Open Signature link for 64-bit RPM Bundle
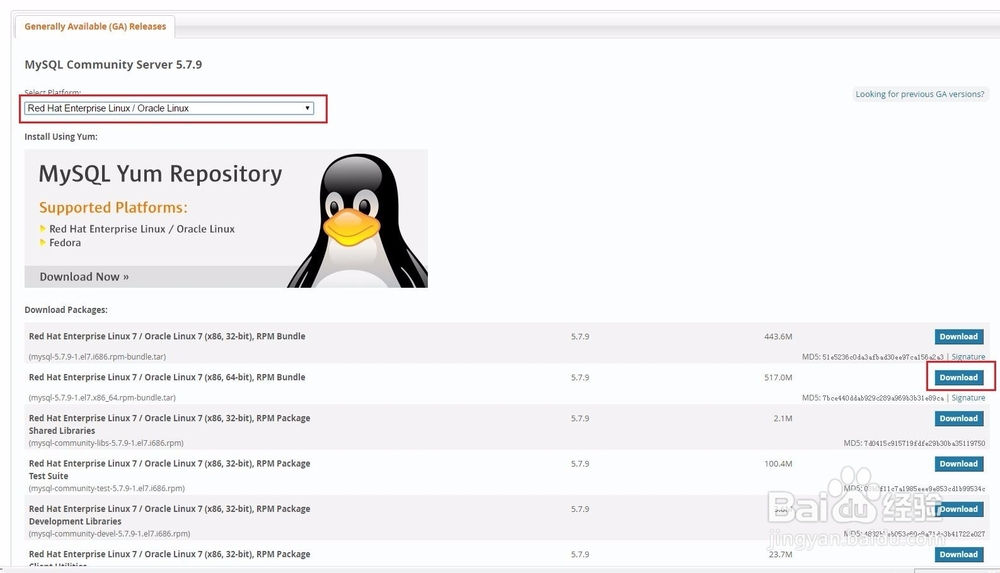The height and width of the screenshot is (573, 1000). (x=968, y=398)
